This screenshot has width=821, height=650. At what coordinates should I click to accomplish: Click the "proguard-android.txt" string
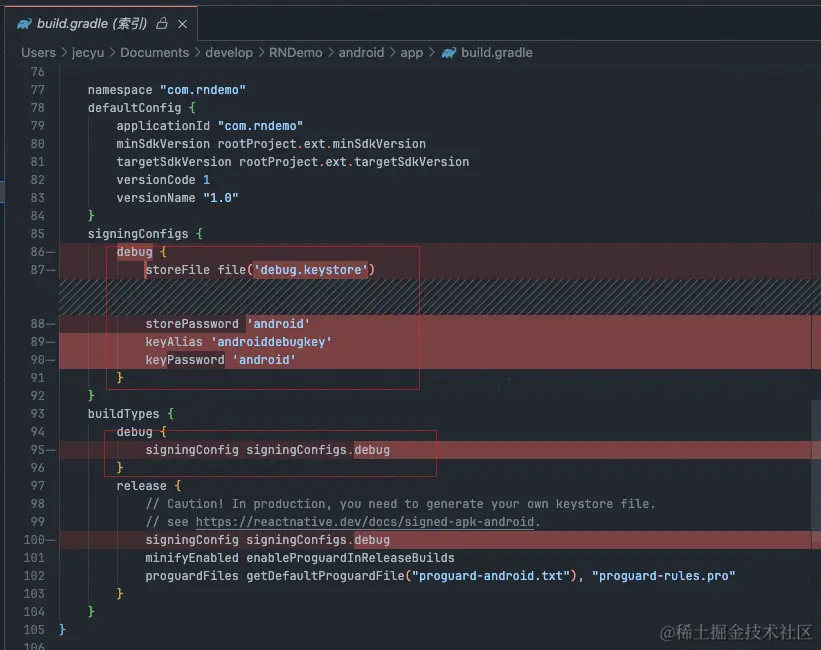pyautogui.click(x=491, y=576)
